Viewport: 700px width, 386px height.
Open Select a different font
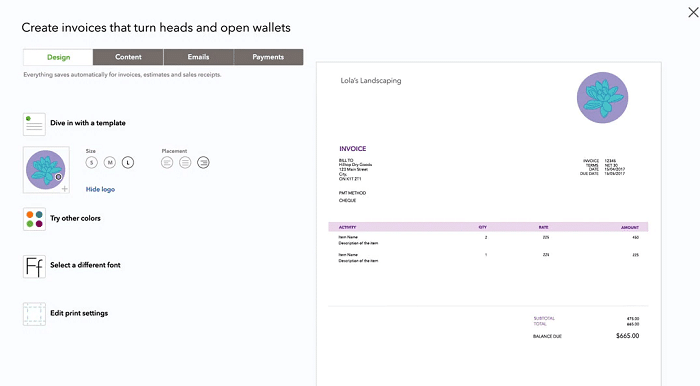click(85, 265)
